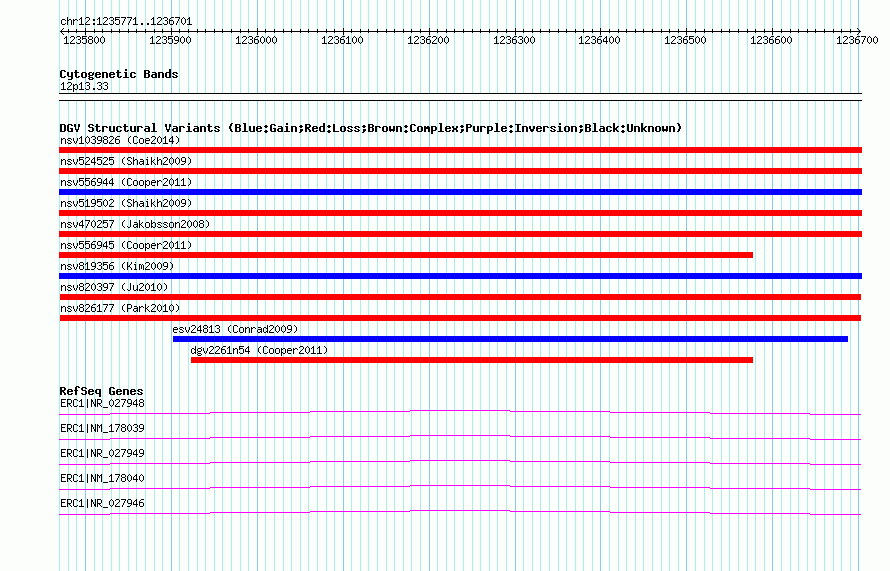The width and height of the screenshot is (890, 571).
Task: Click the red bar for nsv524525
Action: pos(460,171)
